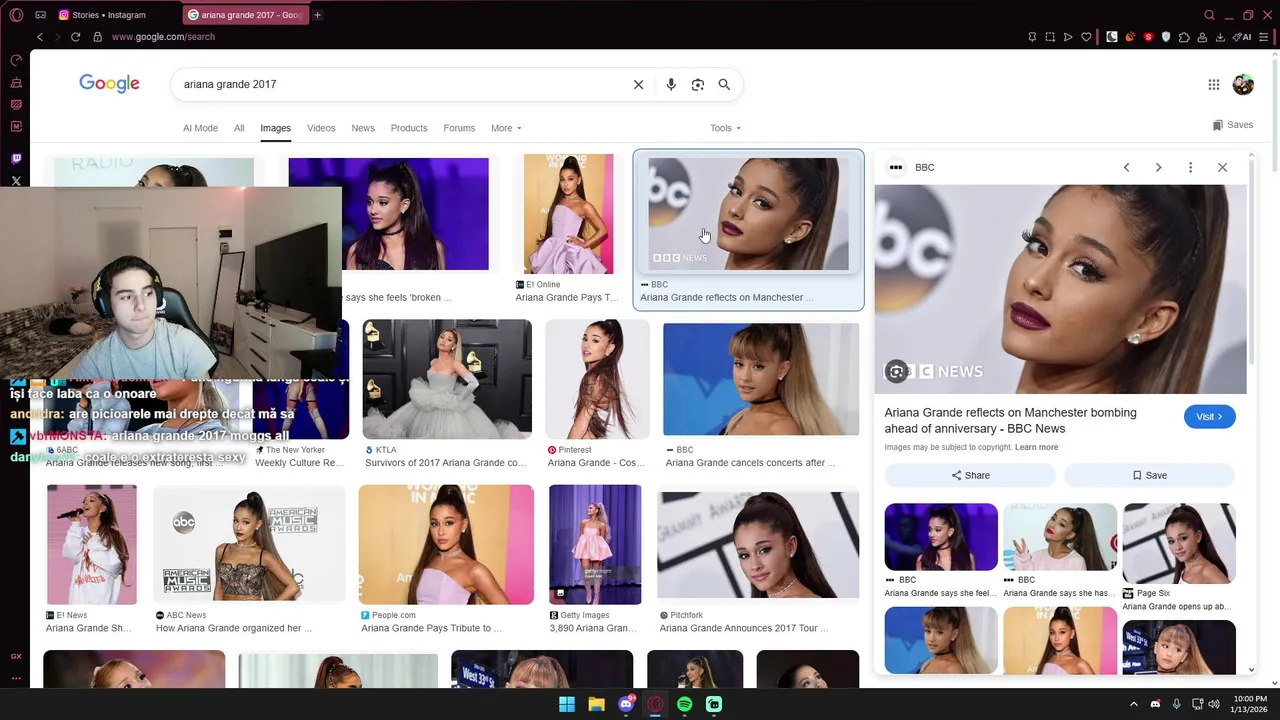The image size is (1280, 720).
Task: Click the tab search magnifier in title bar
Action: click(x=1209, y=15)
